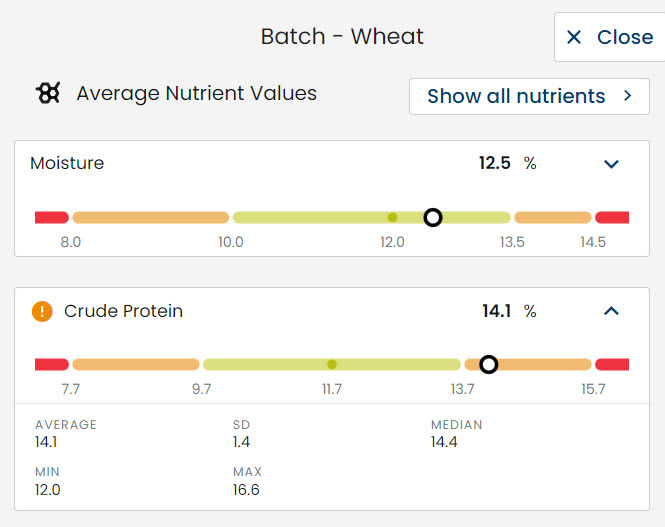Click arrow icon in Show all nutrients

click(x=628, y=96)
